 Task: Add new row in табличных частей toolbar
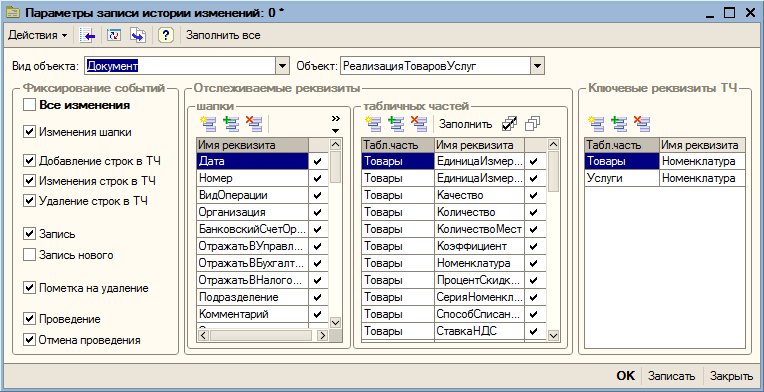coord(373,124)
